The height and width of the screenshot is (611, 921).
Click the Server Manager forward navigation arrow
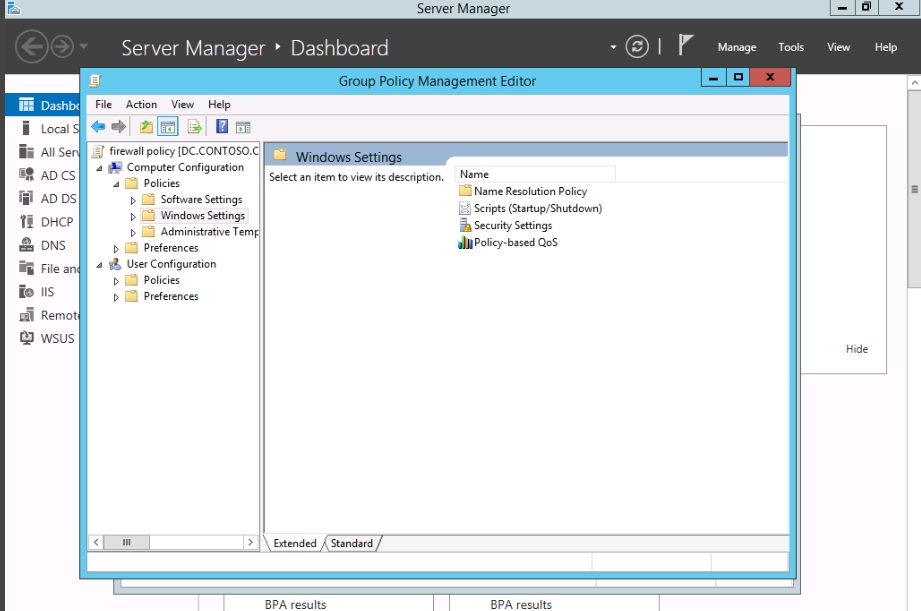click(x=62, y=46)
